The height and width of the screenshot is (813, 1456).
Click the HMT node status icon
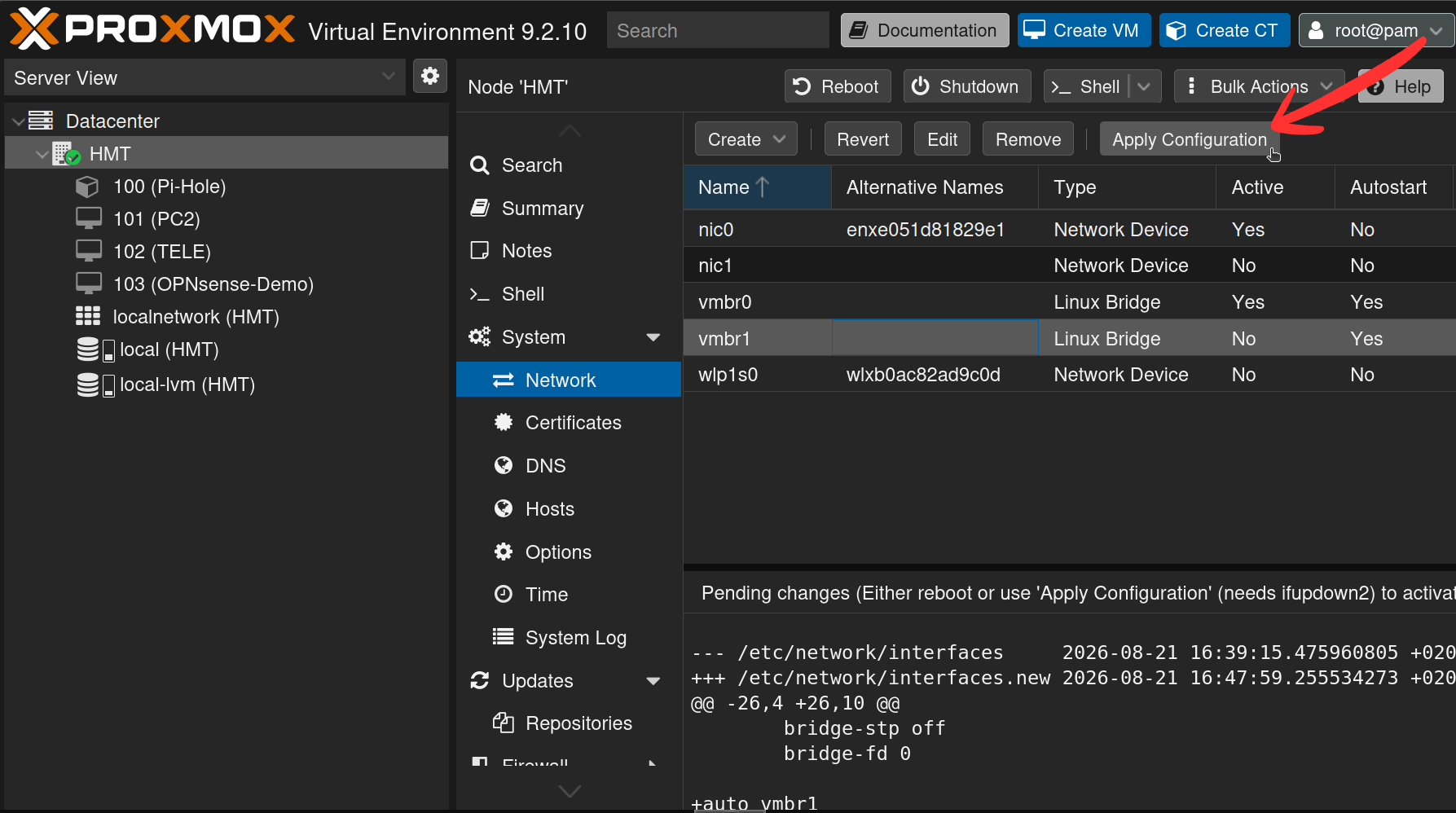point(66,153)
